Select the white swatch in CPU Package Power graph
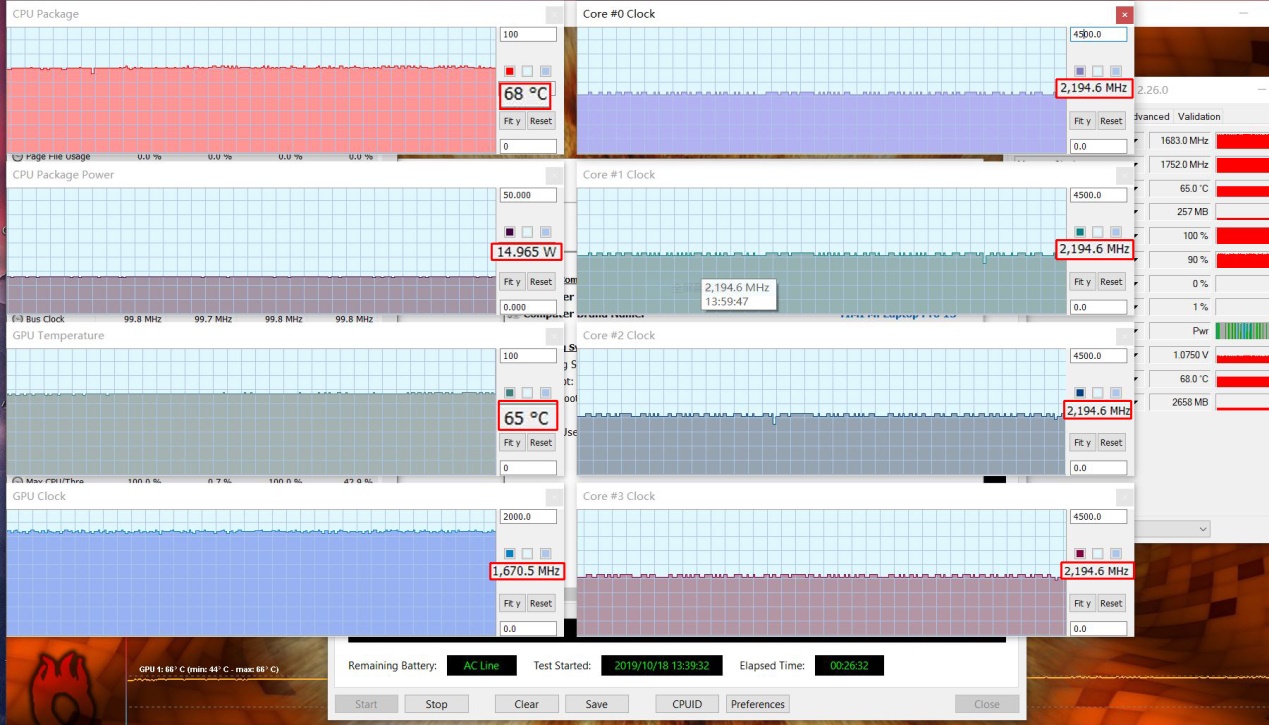The image size is (1269, 725). [527, 232]
